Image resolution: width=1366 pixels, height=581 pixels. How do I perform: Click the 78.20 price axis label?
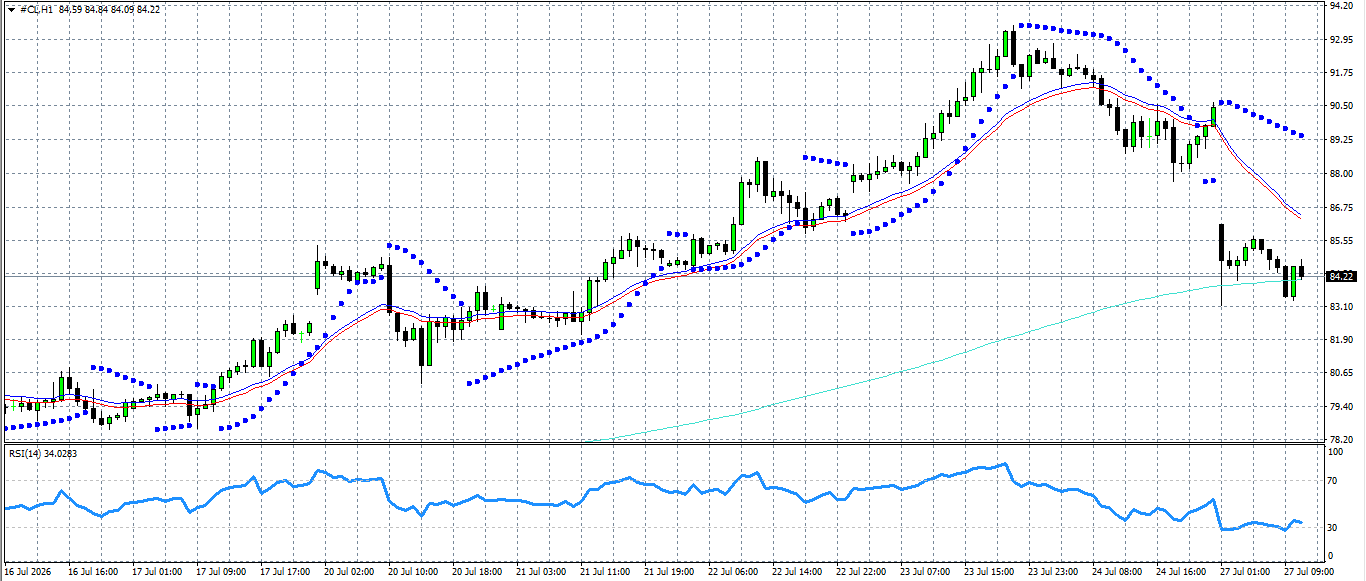(1341, 440)
